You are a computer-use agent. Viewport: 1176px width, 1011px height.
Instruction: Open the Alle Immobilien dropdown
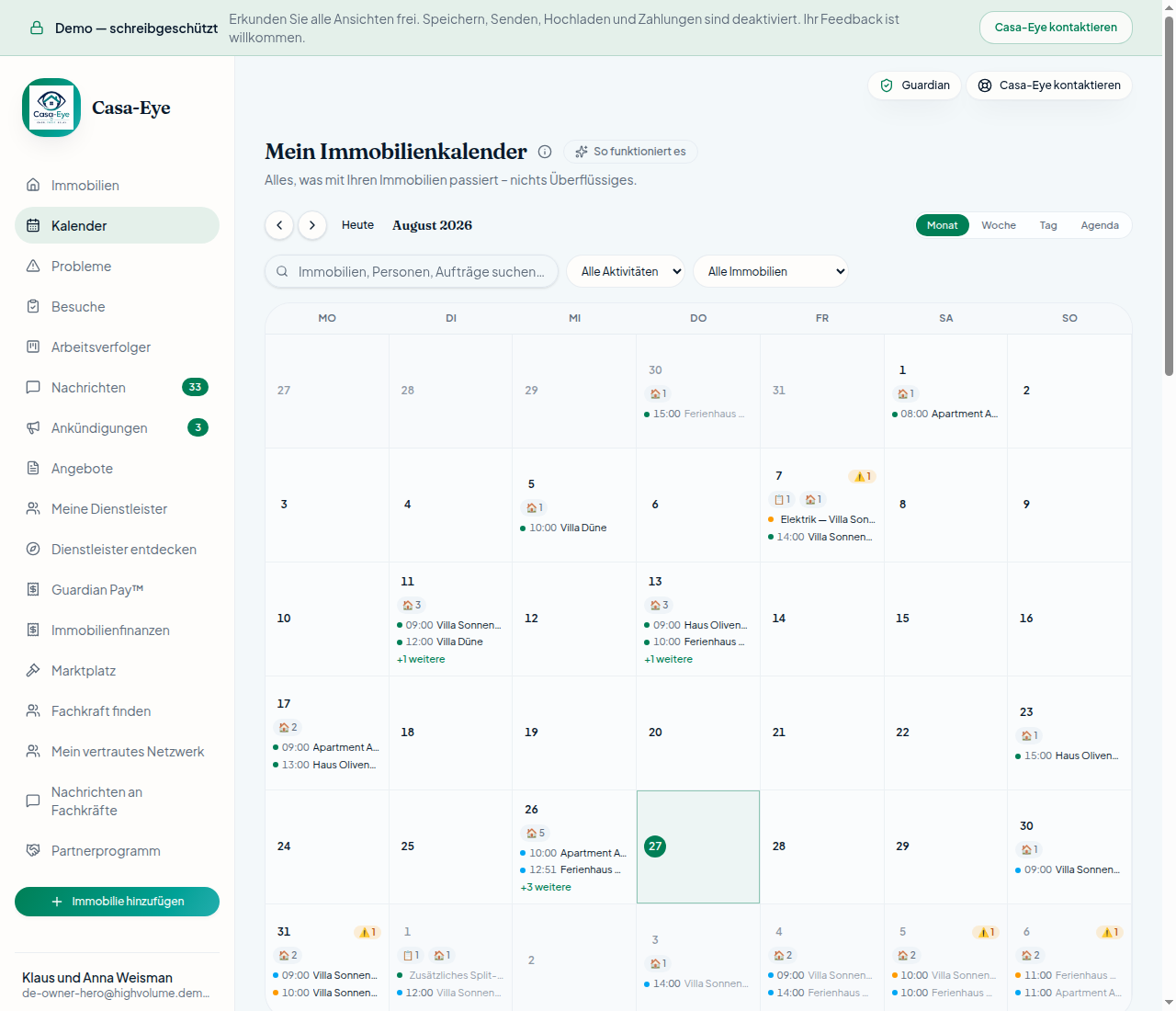coord(771,271)
